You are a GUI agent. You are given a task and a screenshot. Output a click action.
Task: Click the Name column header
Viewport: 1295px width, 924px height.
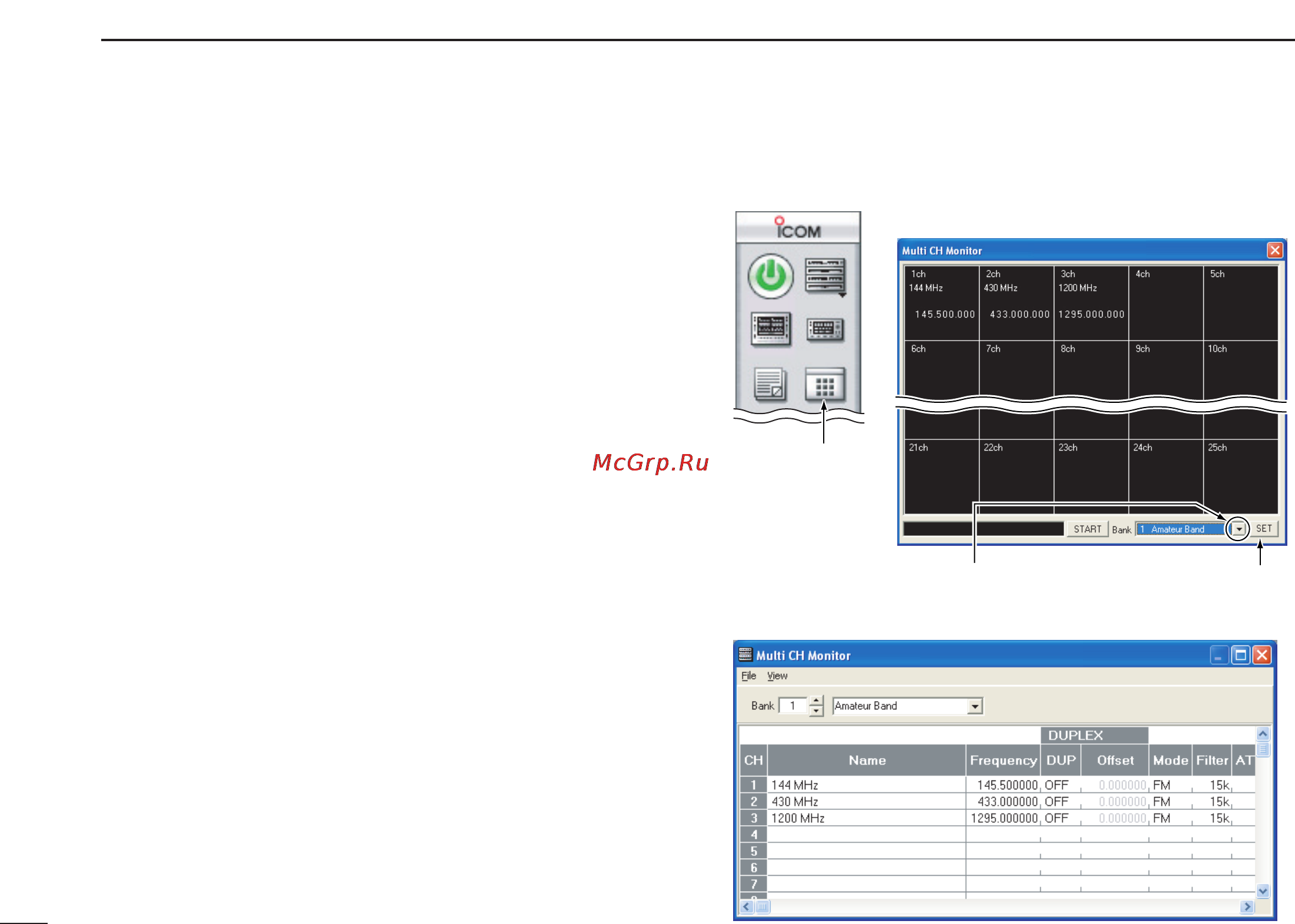pyautogui.click(x=867, y=760)
